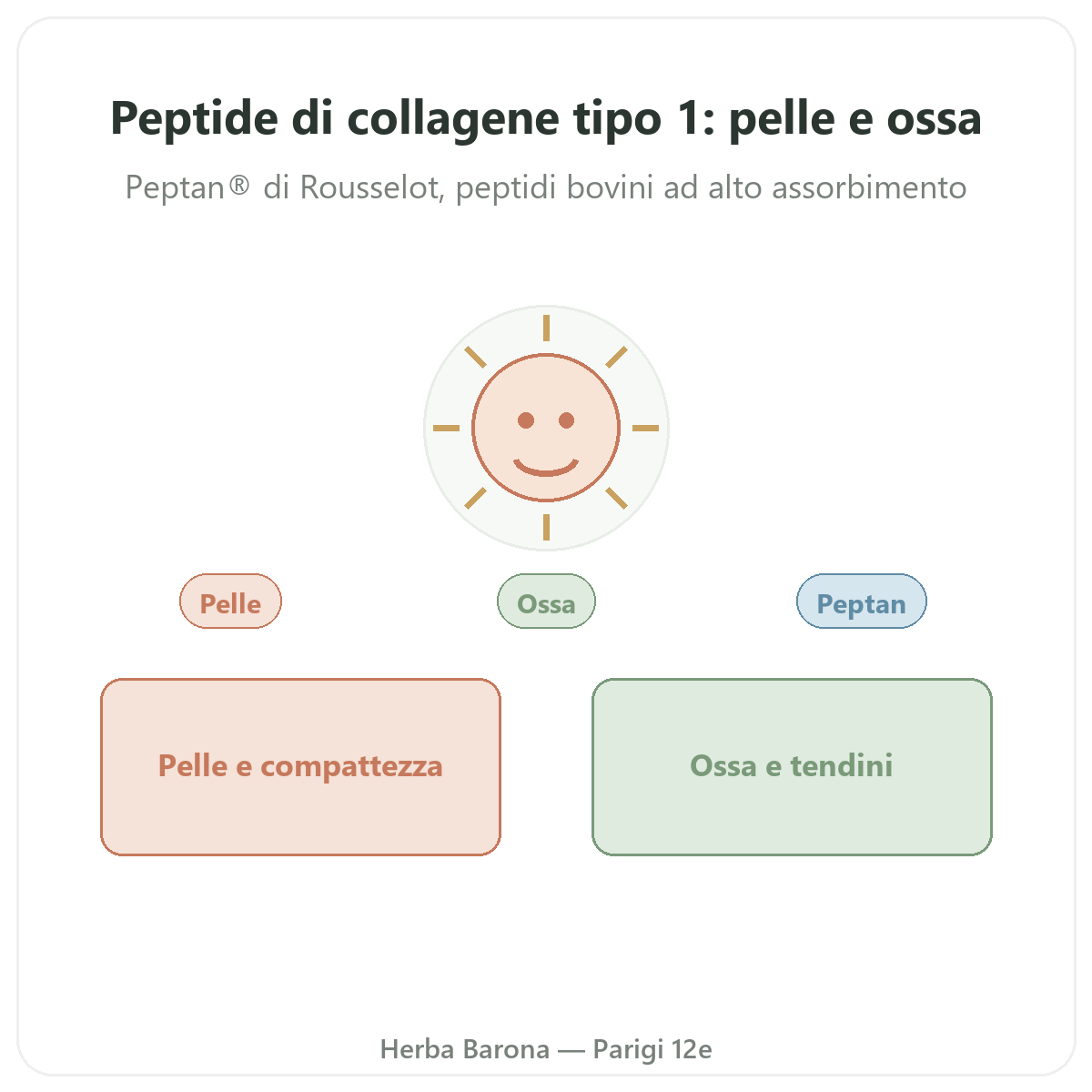Click the topmost vertical sun ray
1092x1092 pixels.
[546, 328]
